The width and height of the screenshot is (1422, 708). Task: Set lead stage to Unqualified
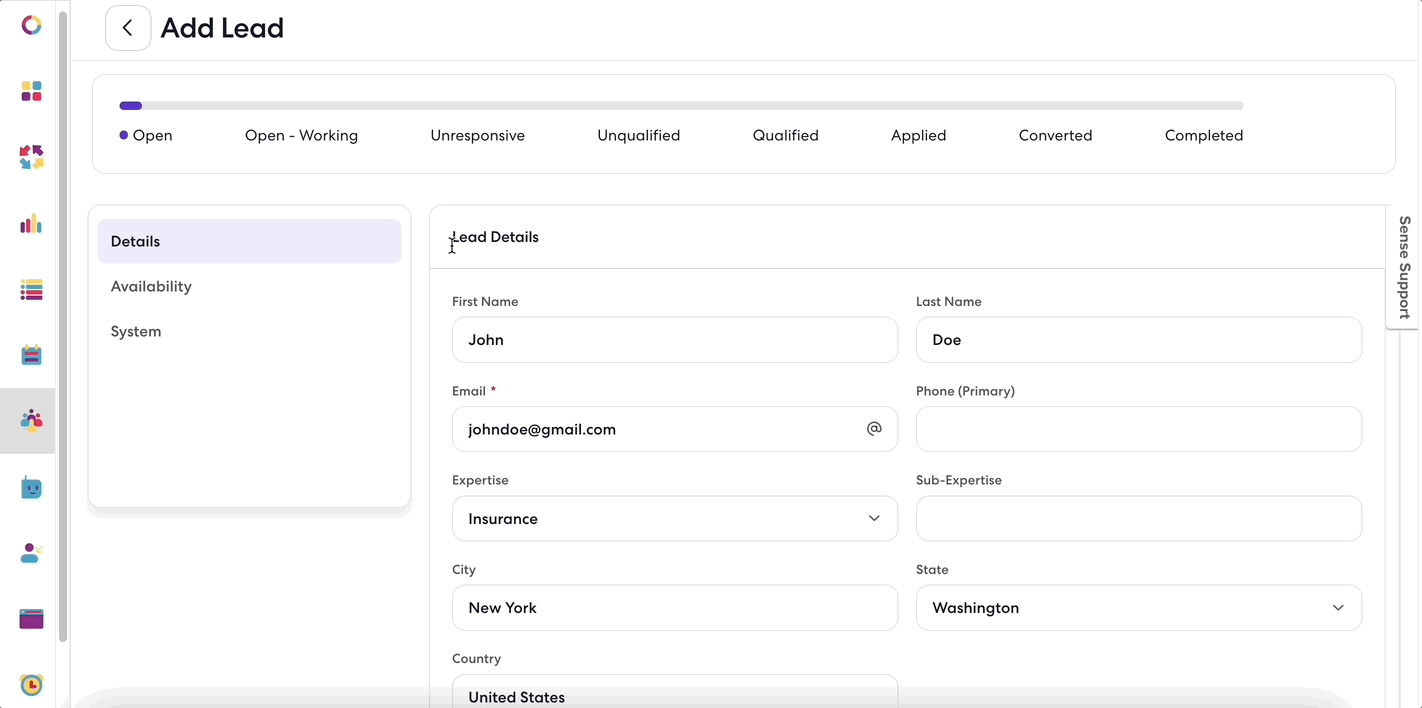(x=638, y=135)
